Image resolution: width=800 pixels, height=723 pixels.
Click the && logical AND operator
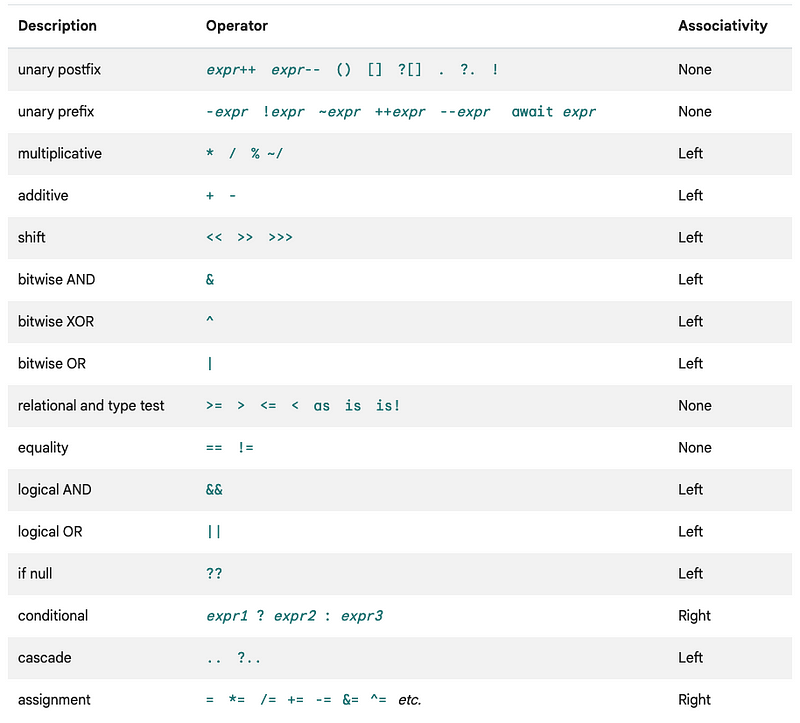coord(214,489)
